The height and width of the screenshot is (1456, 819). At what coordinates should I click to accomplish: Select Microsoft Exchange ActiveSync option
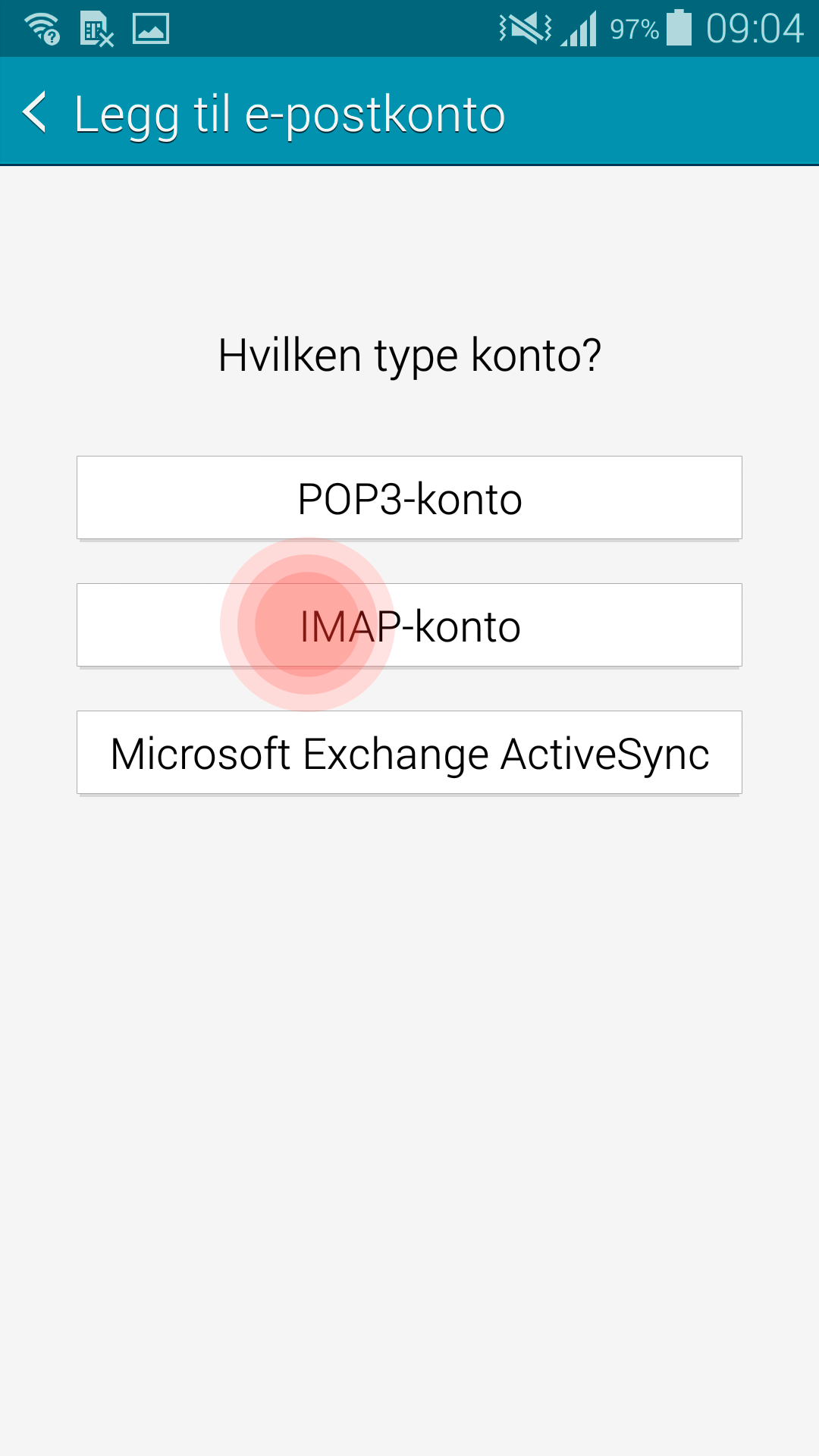coord(409,753)
